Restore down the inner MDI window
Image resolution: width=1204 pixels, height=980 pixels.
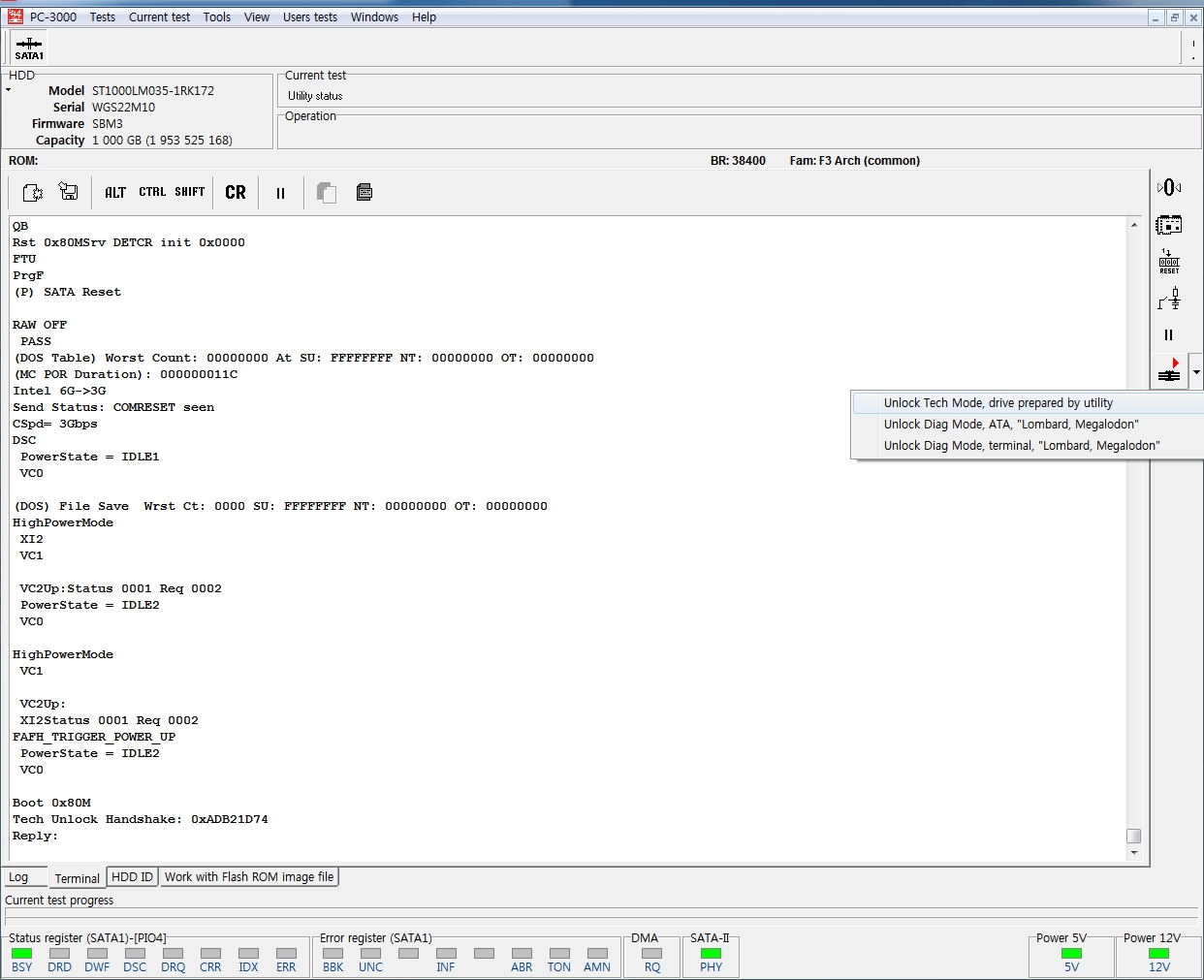point(1174,17)
